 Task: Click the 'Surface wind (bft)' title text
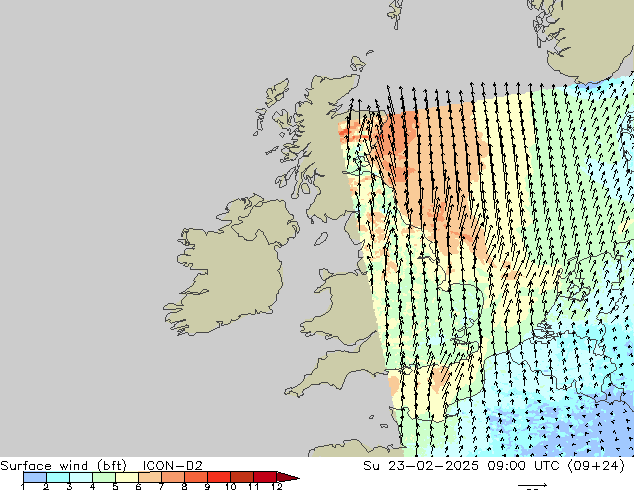(63, 465)
